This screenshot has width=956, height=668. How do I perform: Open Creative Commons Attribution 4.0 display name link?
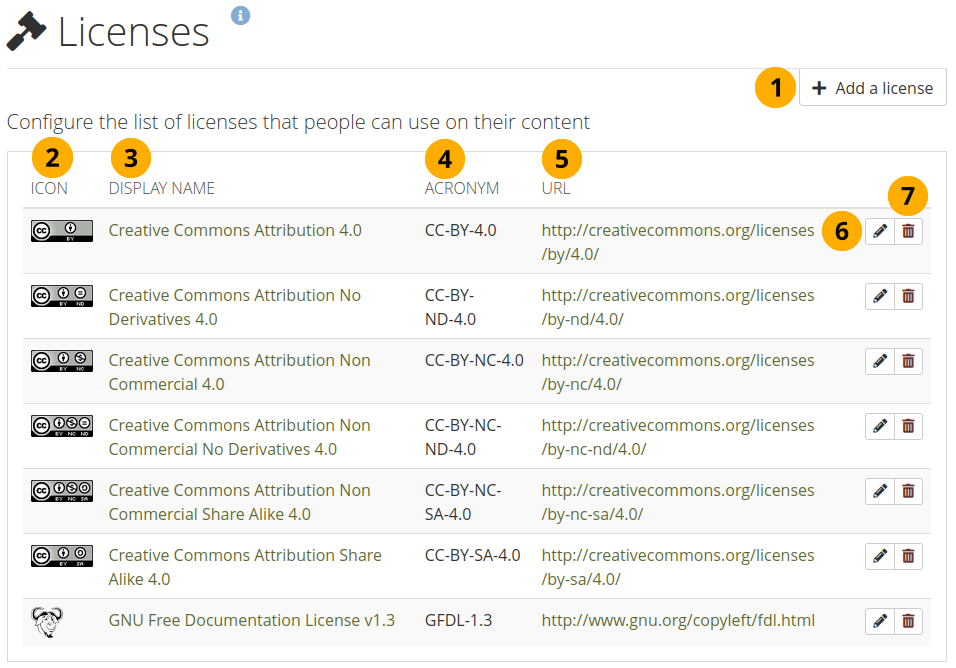(x=235, y=230)
